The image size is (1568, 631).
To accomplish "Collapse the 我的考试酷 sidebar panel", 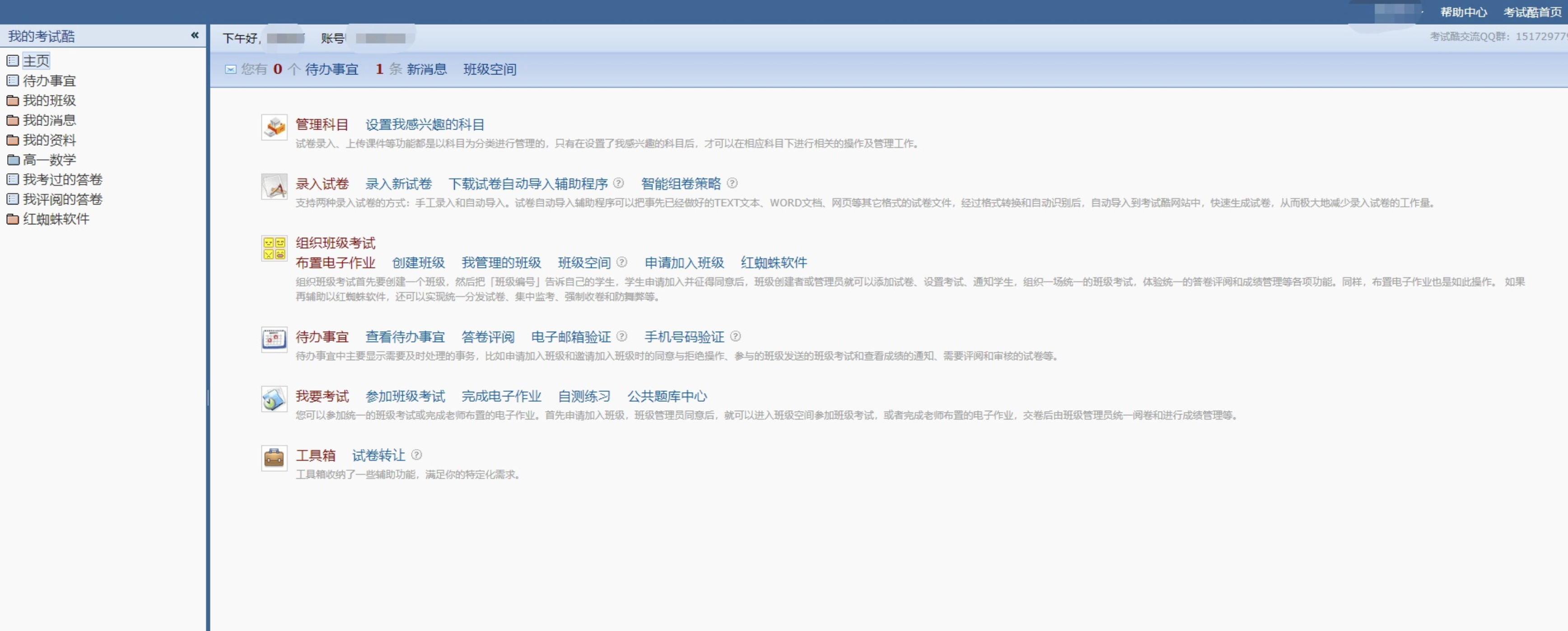I will pyautogui.click(x=195, y=35).
